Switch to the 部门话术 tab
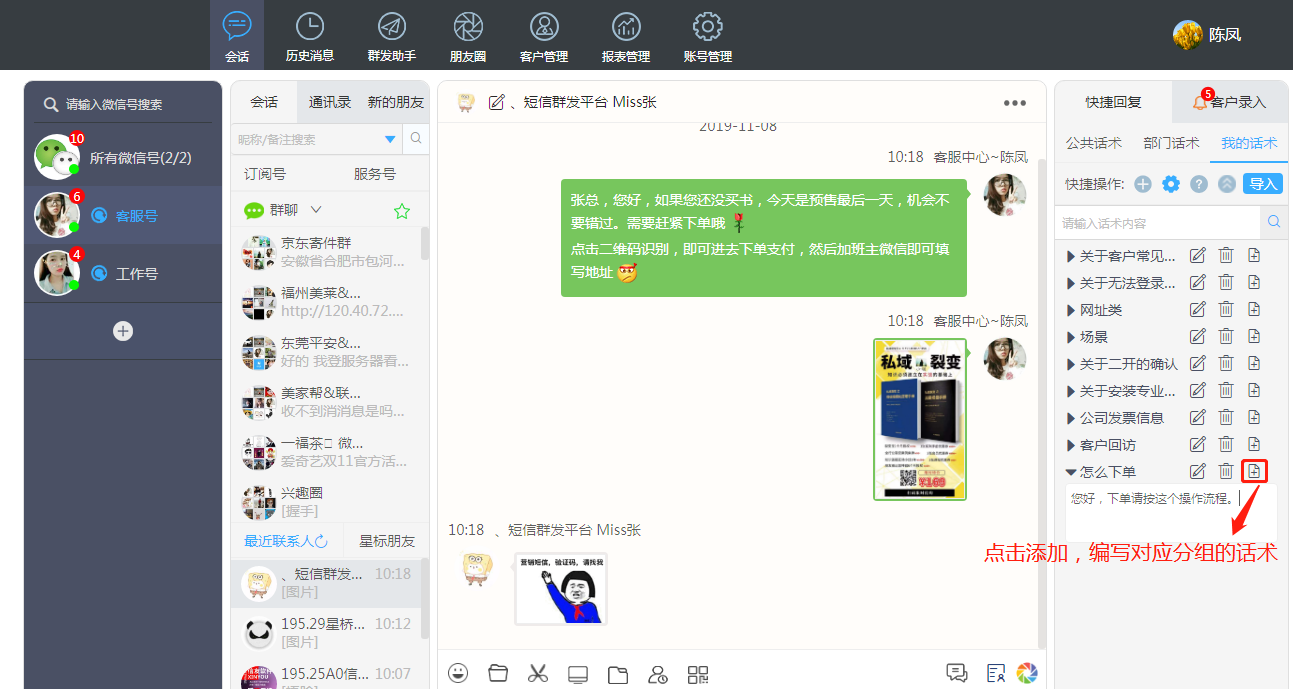This screenshot has height=689, width=1293. coord(1171,143)
